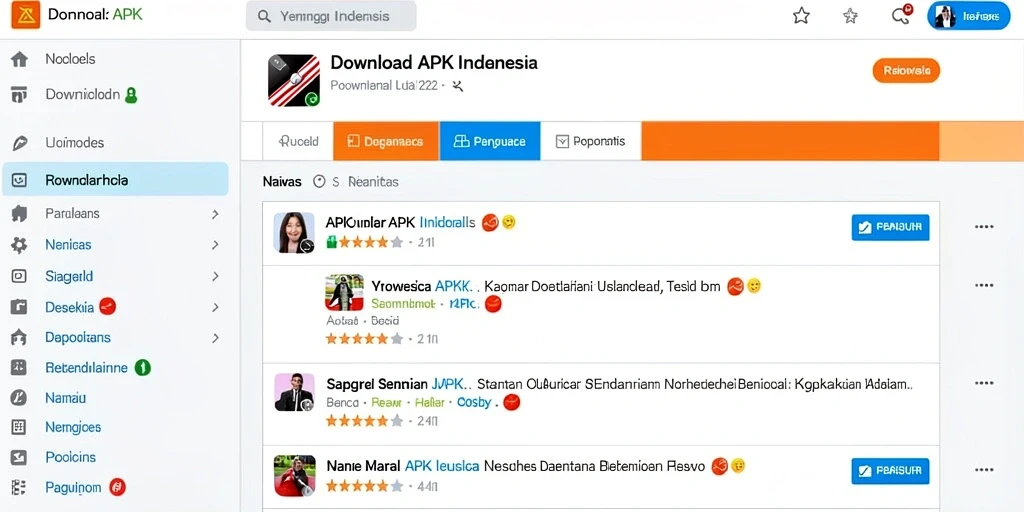Click the compass icon beside Namau
Image resolution: width=1024 pixels, height=512 pixels.
click(x=20, y=398)
